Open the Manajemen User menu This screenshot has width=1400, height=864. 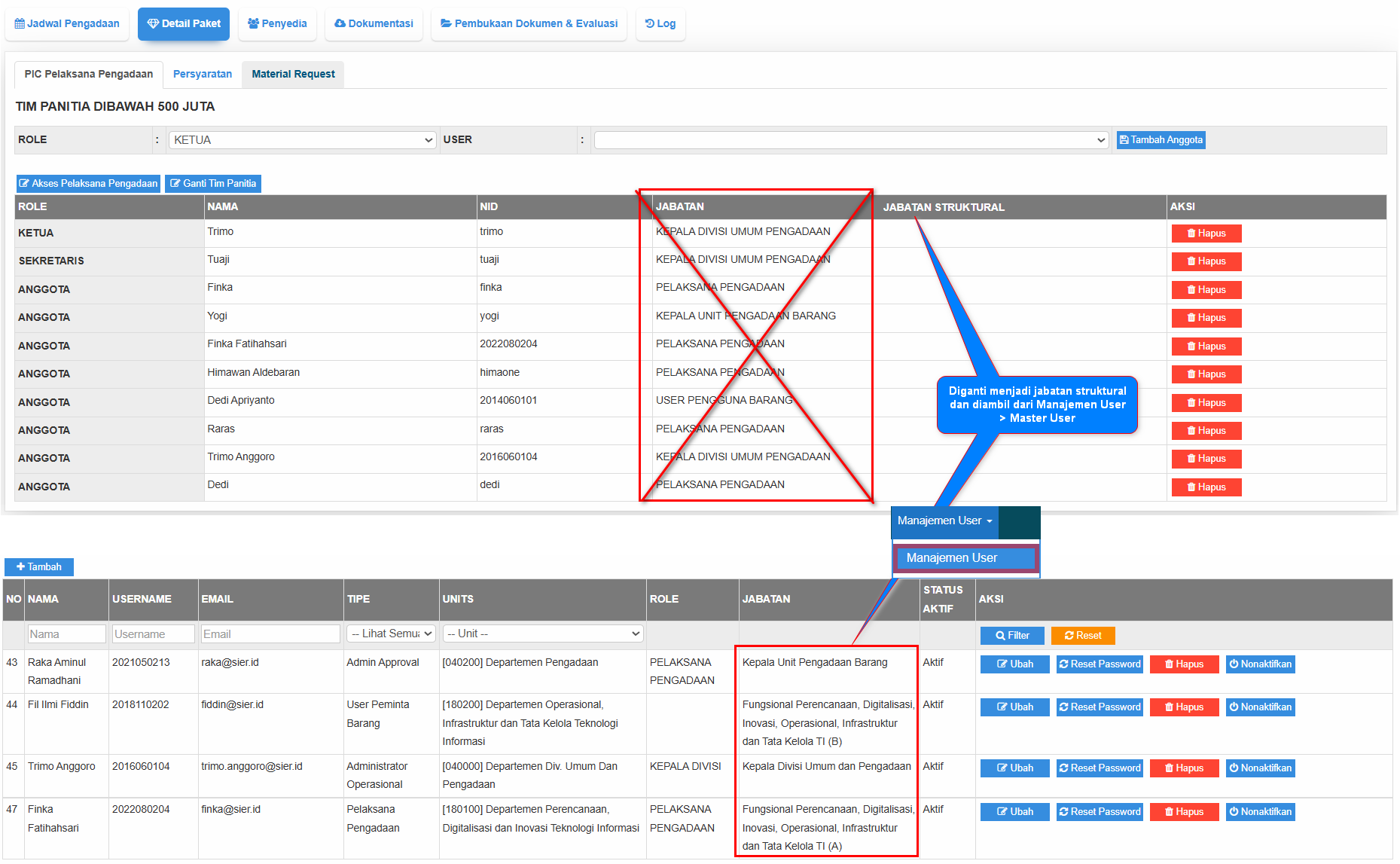click(944, 521)
